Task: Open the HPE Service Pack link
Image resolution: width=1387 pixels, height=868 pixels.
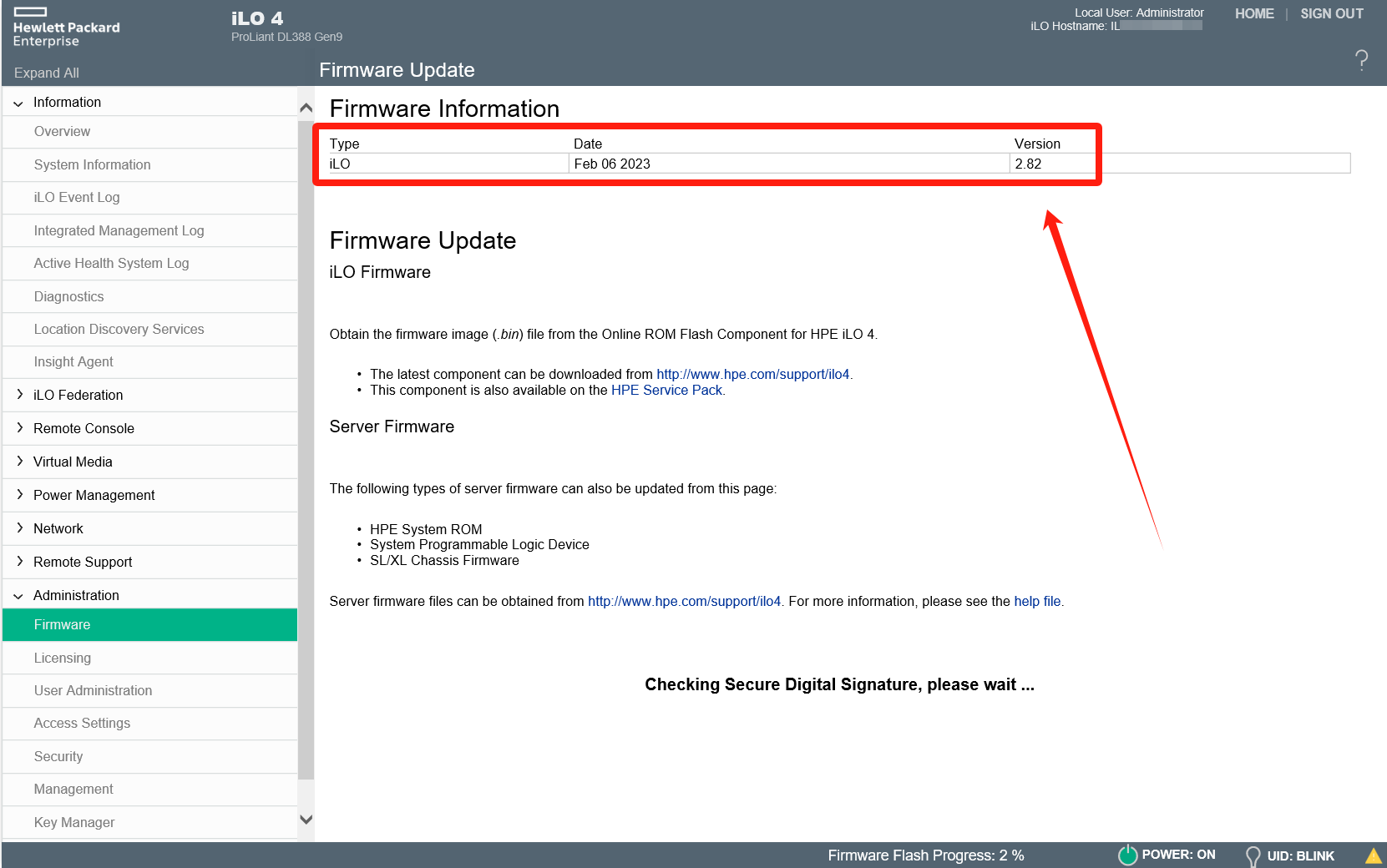Action: pos(666,391)
